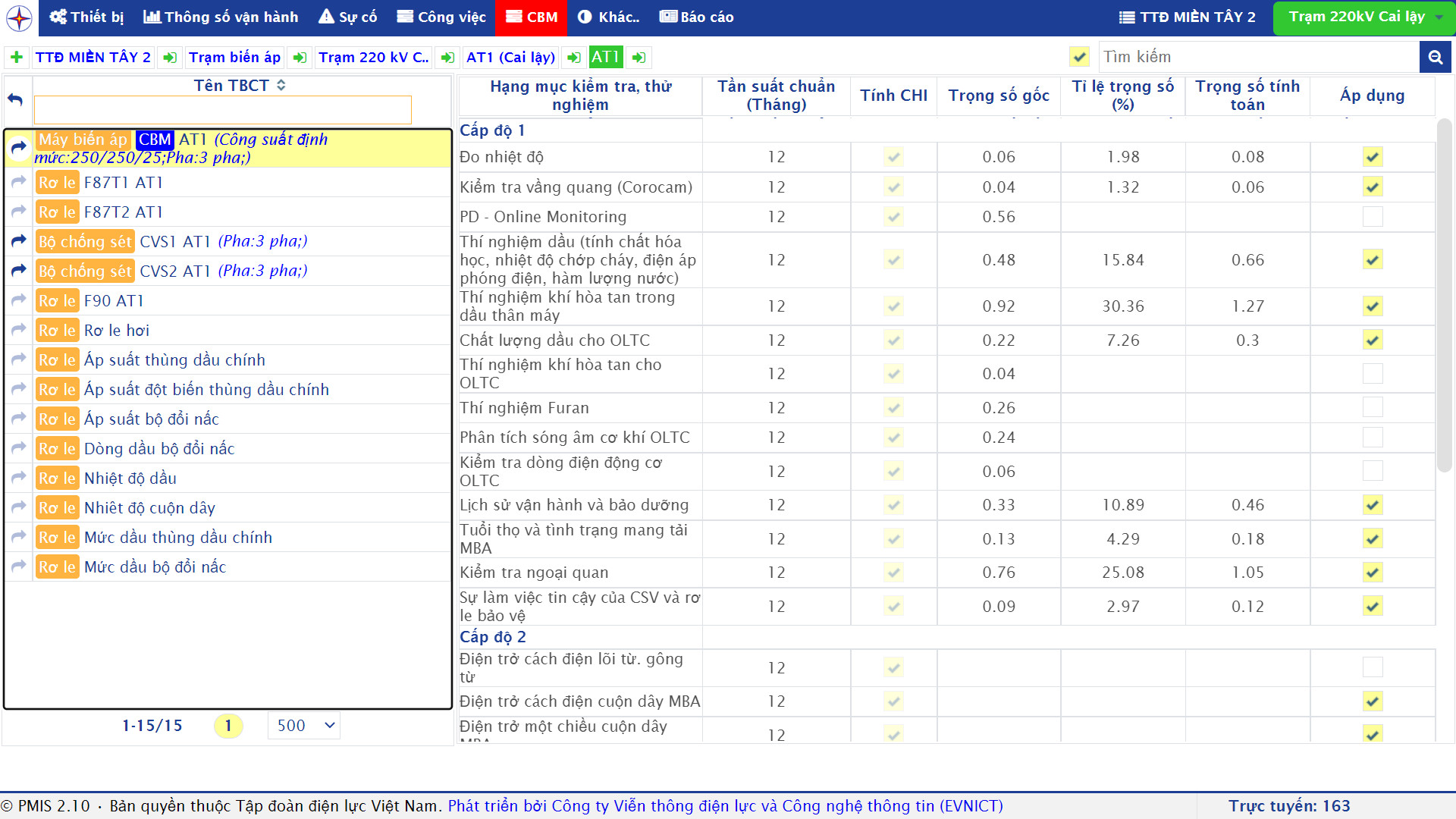Viewport: 1456px width, 819px height.
Task: Click the Tên TBCT filter input field
Action: (x=223, y=110)
